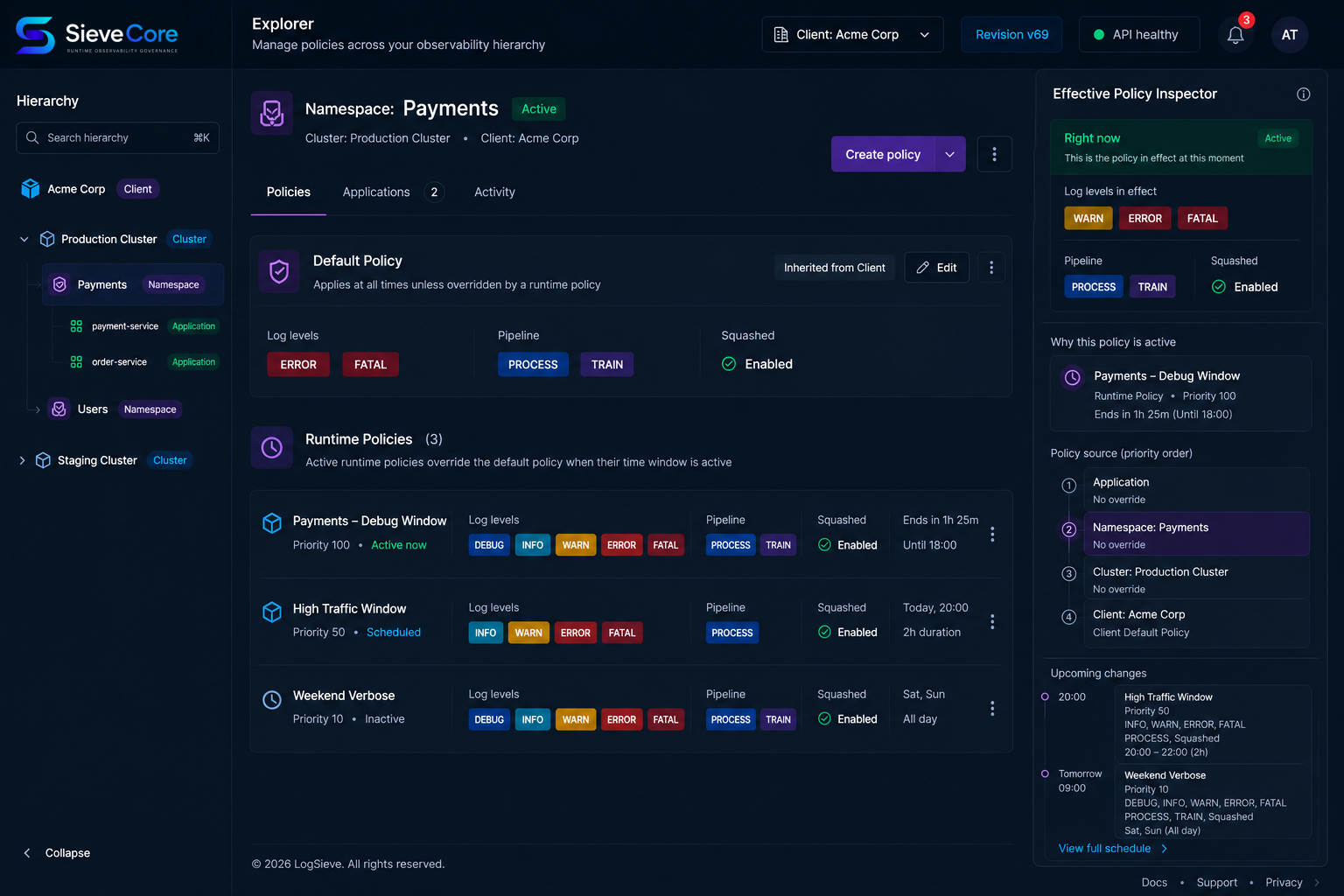Image resolution: width=1344 pixels, height=896 pixels.
Task: Click the Weekend Verbose clock icon
Action: (x=272, y=700)
